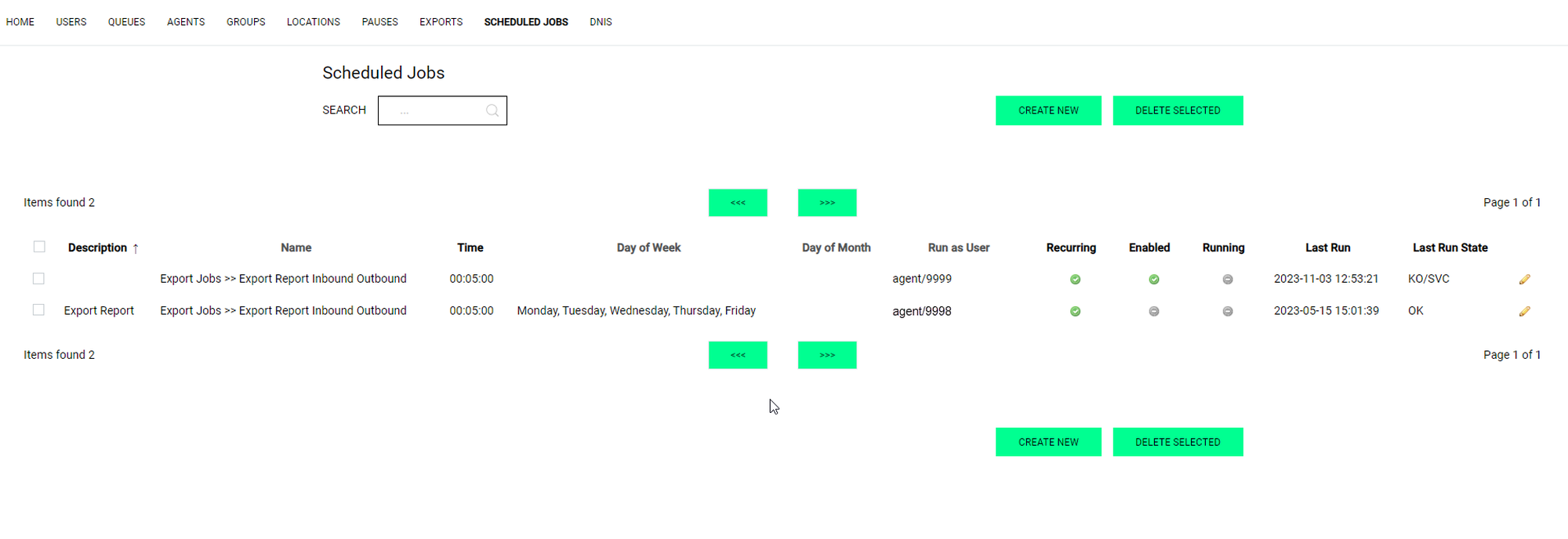Screen dimensions: 1568x539
Task: Click edit pencil for agent/9998 job
Action: pyautogui.click(x=1524, y=312)
